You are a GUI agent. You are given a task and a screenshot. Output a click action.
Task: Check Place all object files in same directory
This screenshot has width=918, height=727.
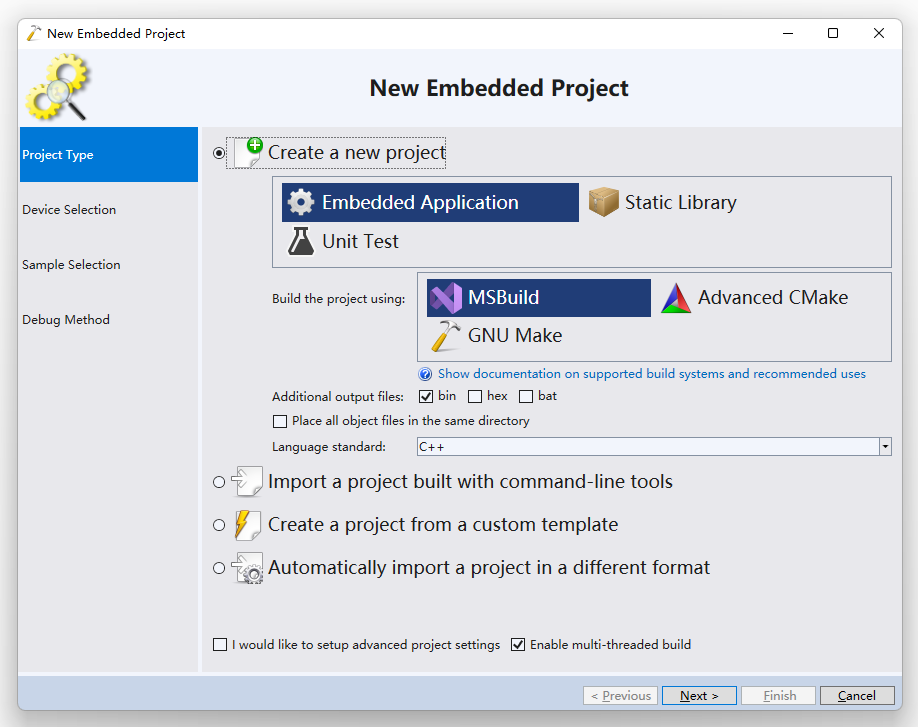280,421
